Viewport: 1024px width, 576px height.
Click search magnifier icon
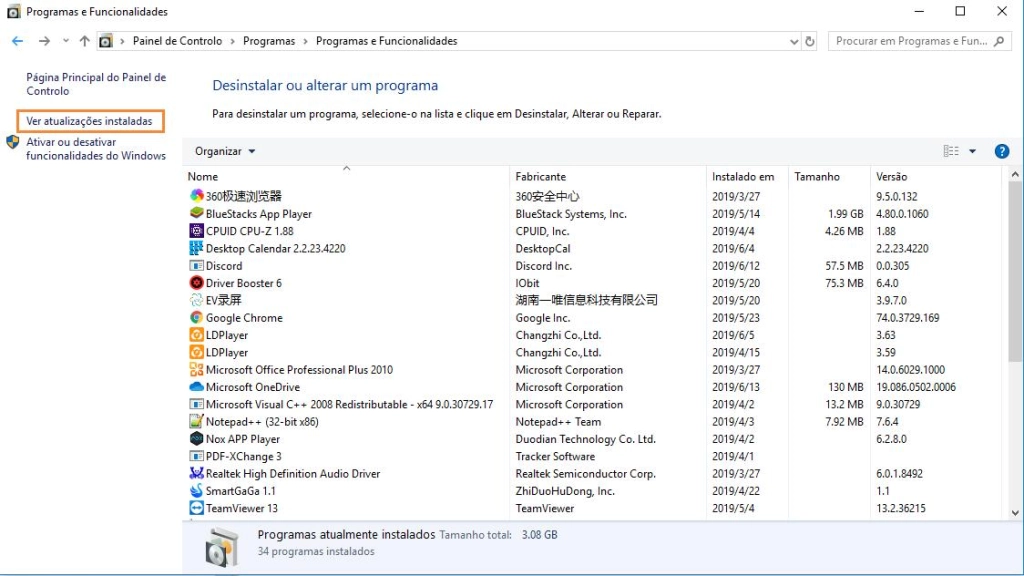coord(999,41)
